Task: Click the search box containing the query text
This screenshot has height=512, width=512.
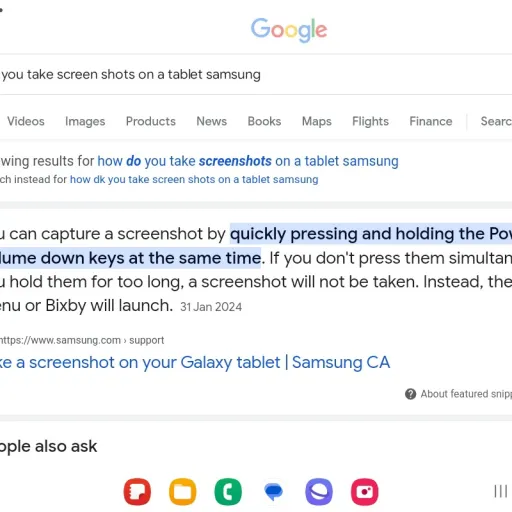Action: coord(256,75)
